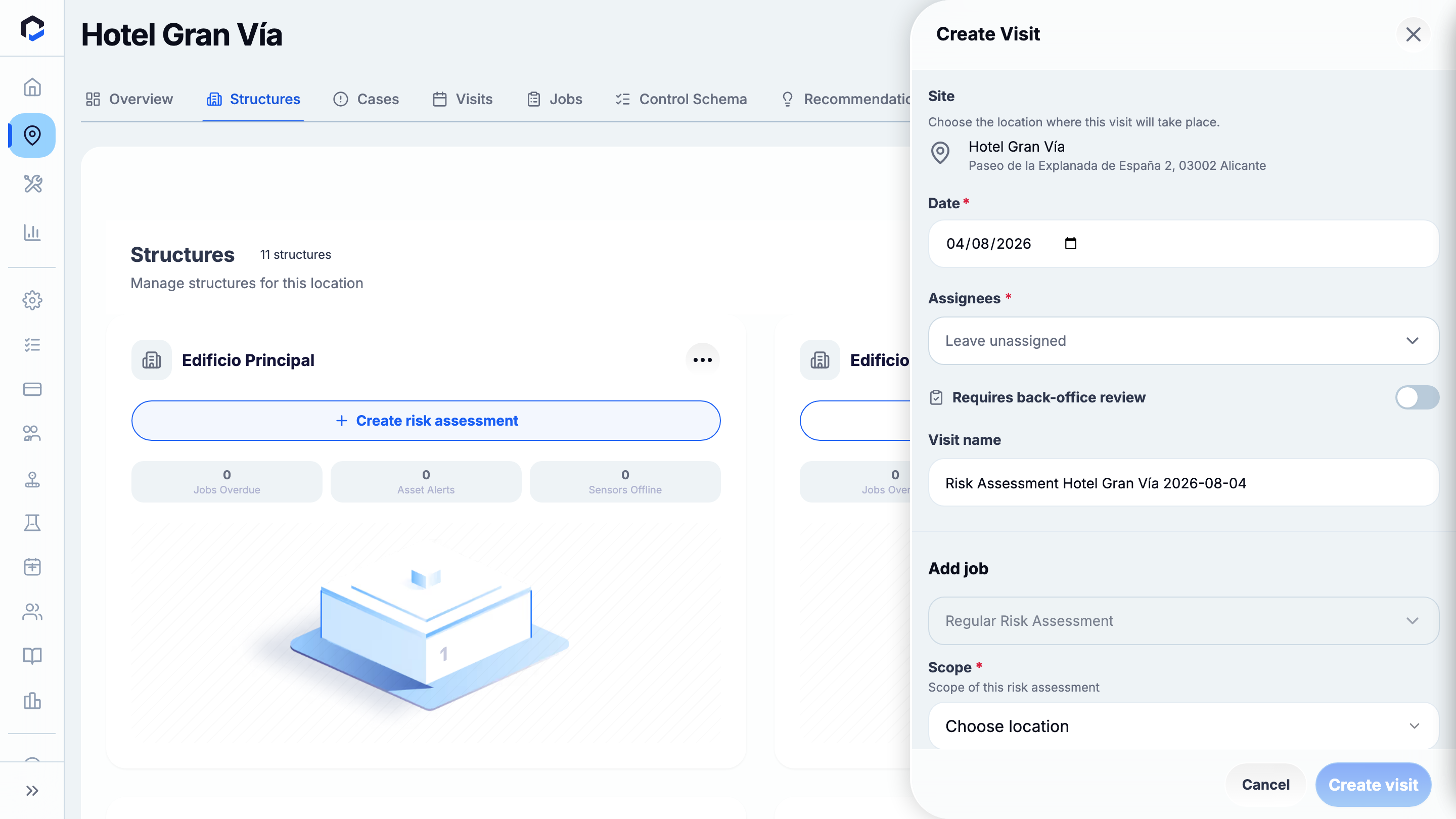The image size is (1456, 819).
Task: Go to the Visits tab
Action: pos(463,100)
